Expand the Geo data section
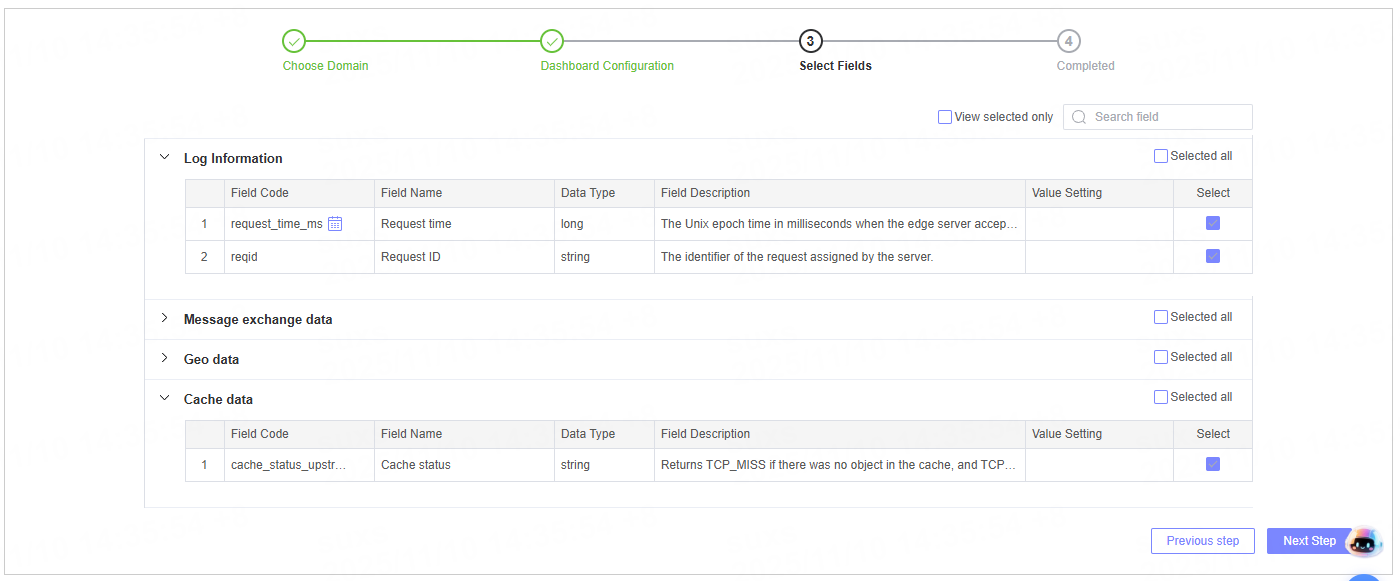Viewport: 1400px width, 581px height. point(165,358)
